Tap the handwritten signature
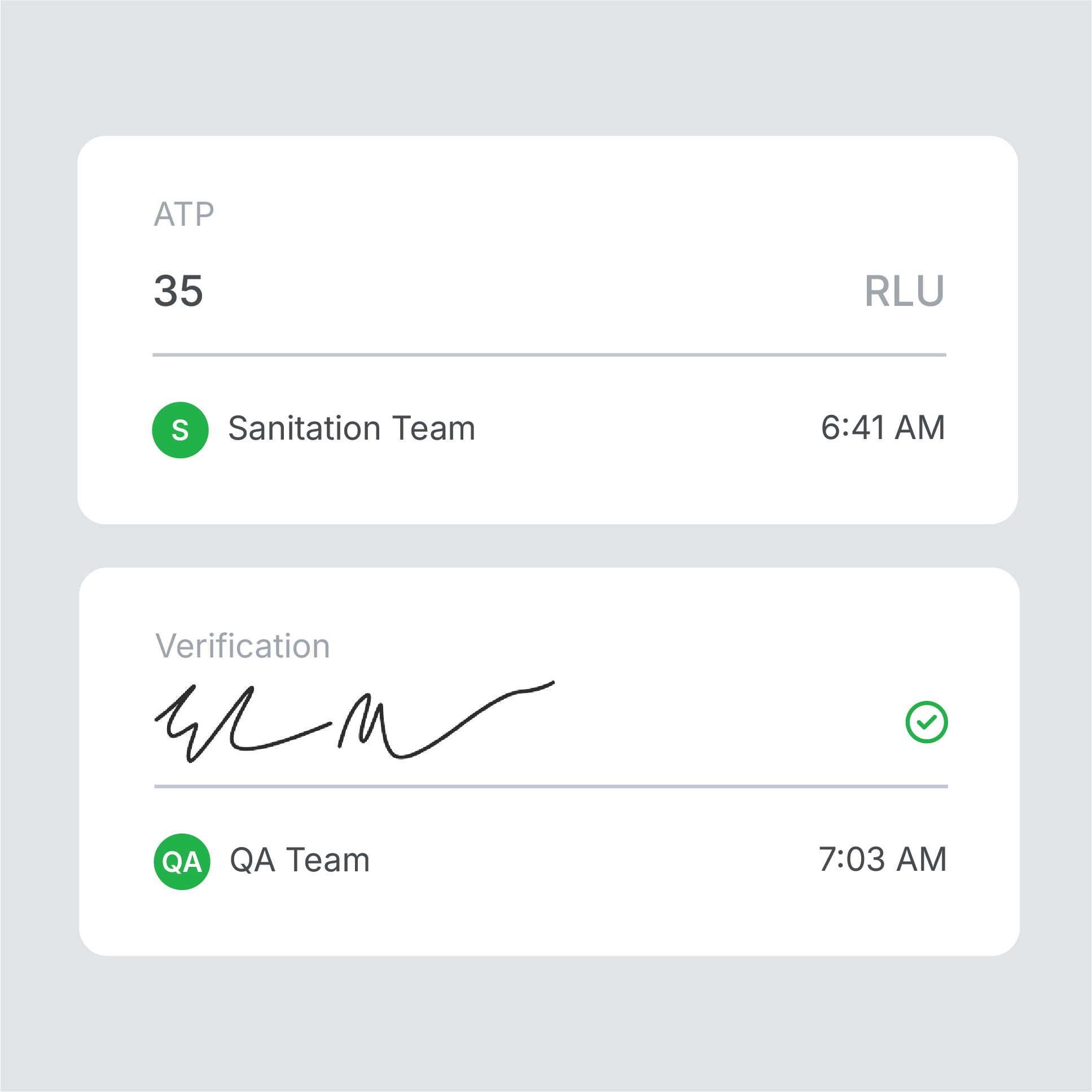Screen dimensions: 1092x1092 click(x=354, y=722)
